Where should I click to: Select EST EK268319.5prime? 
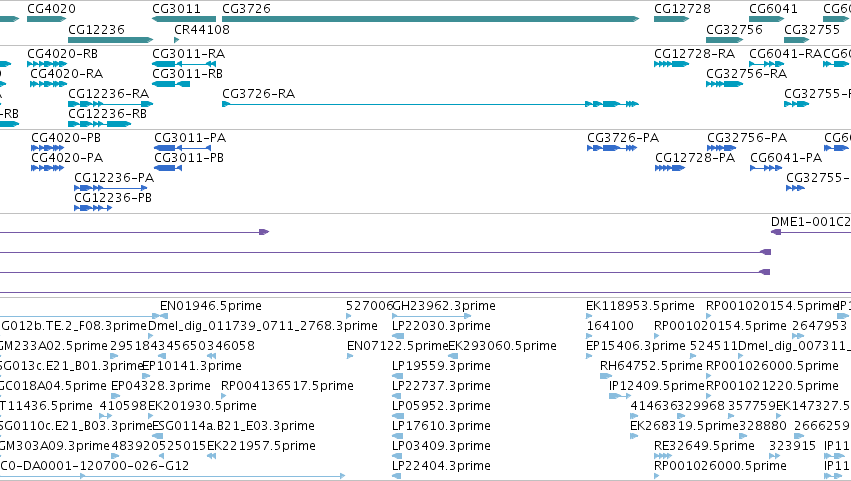pos(685,426)
